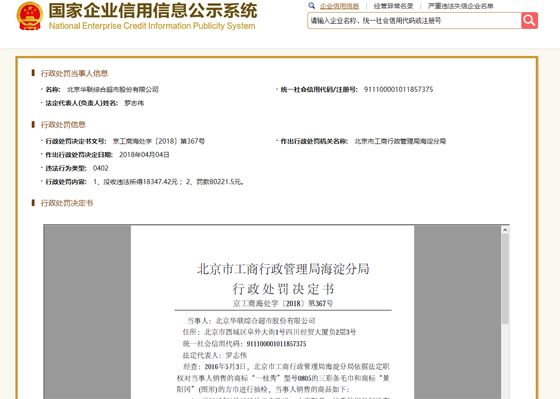This screenshot has height=399, width=560.
Task: Click the credit code 911100001011857375
Action: (x=399, y=89)
